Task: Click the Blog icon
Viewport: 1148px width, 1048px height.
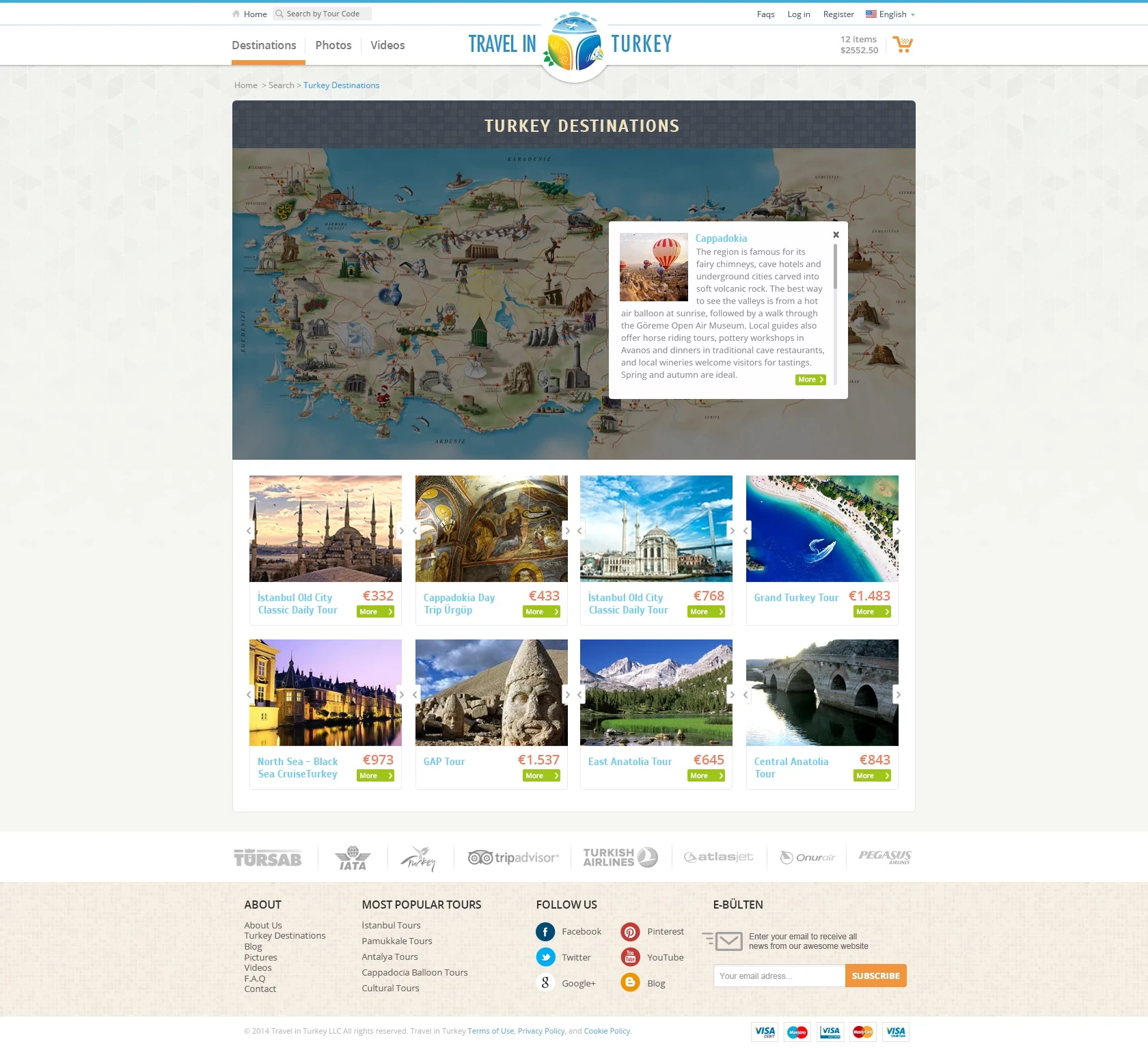Action: click(x=630, y=983)
